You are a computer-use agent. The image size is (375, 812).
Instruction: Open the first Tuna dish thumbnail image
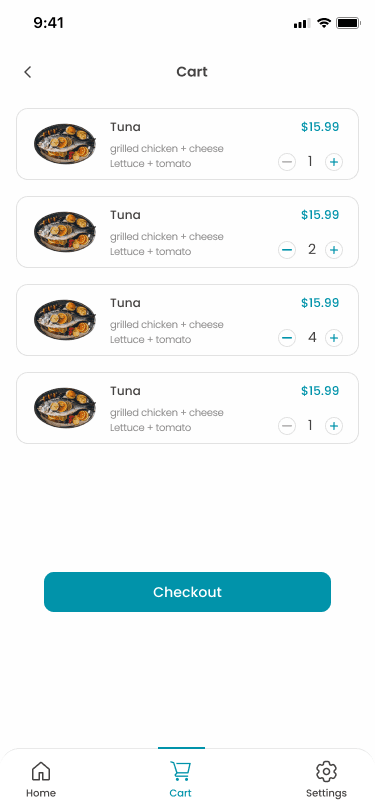pos(65,144)
